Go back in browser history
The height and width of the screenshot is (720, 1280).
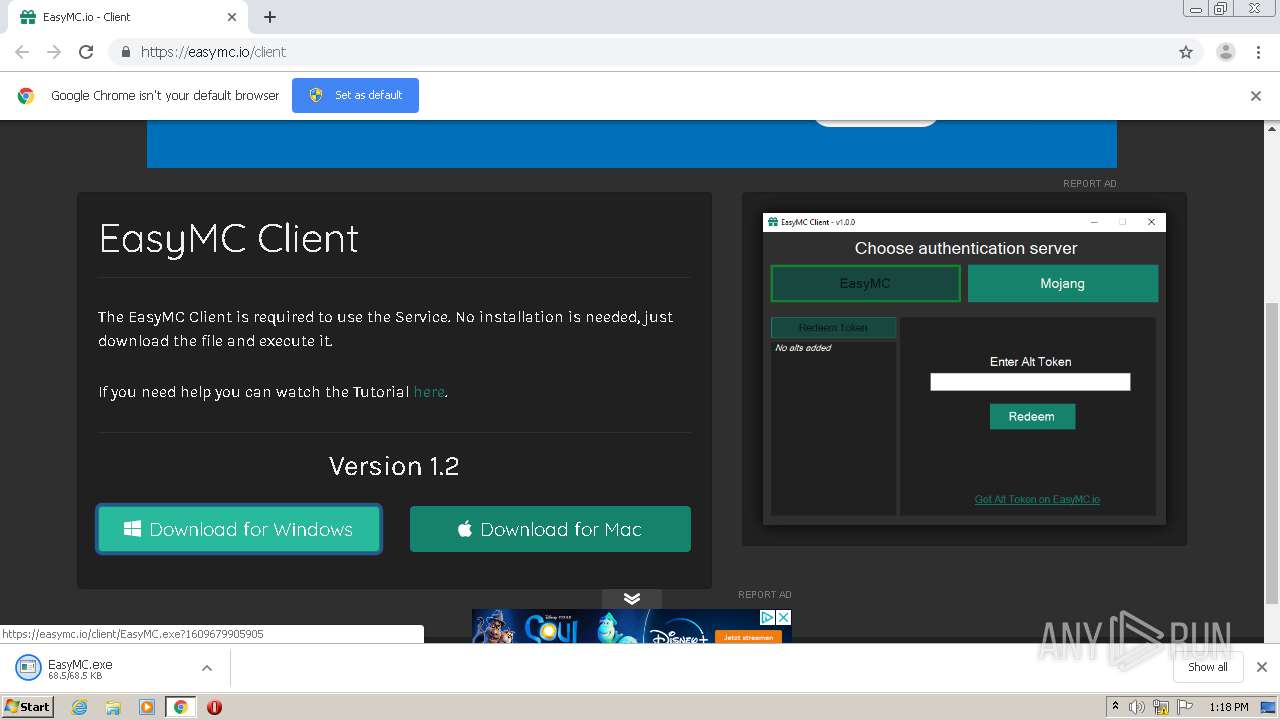pyautogui.click(x=22, y=52)
